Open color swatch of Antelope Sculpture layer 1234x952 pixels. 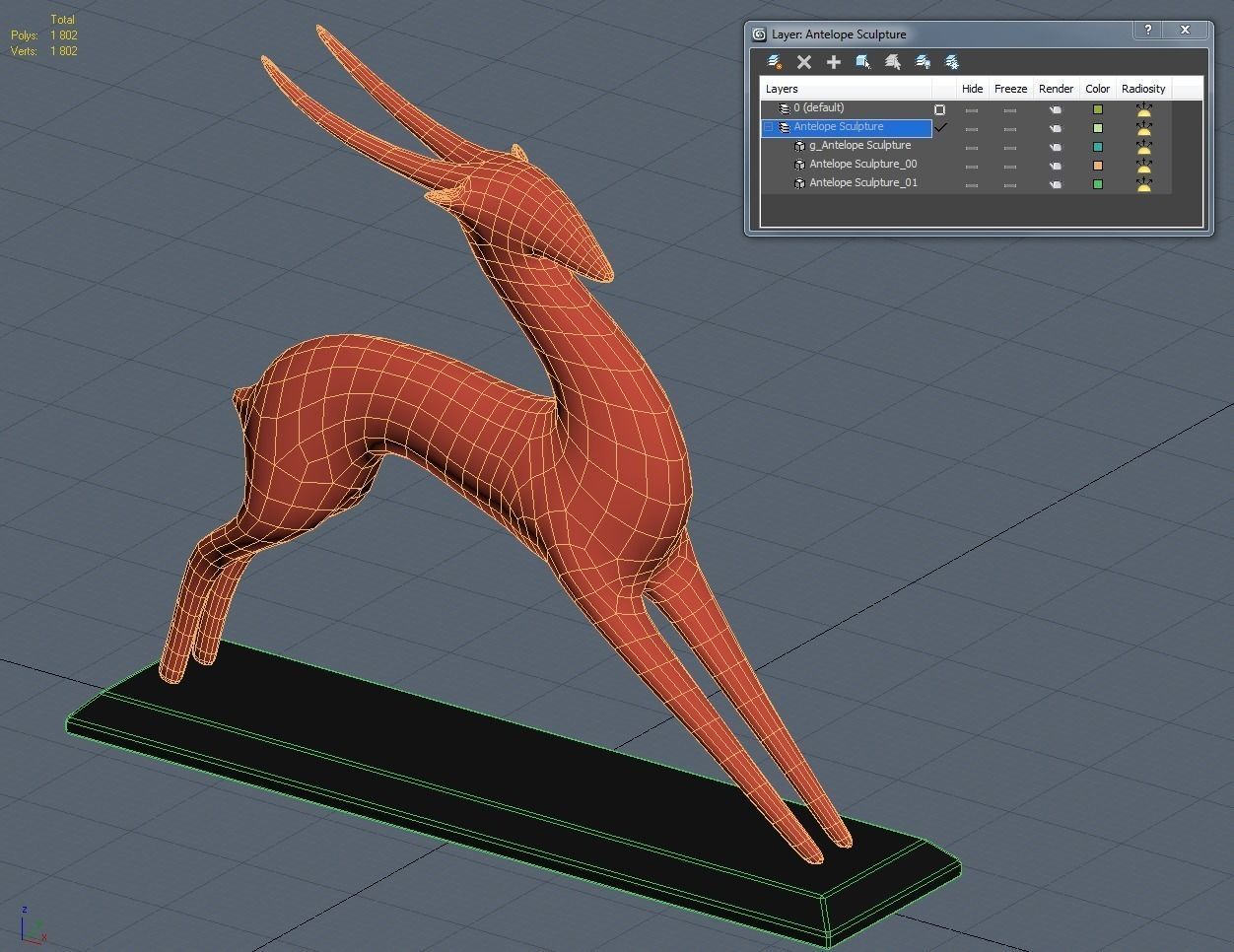tap(1097, 128)
